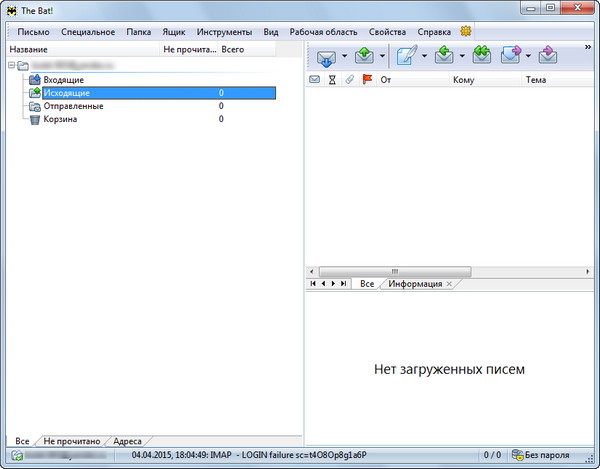Switch to the Не прочитано tab

coord(70,441)
